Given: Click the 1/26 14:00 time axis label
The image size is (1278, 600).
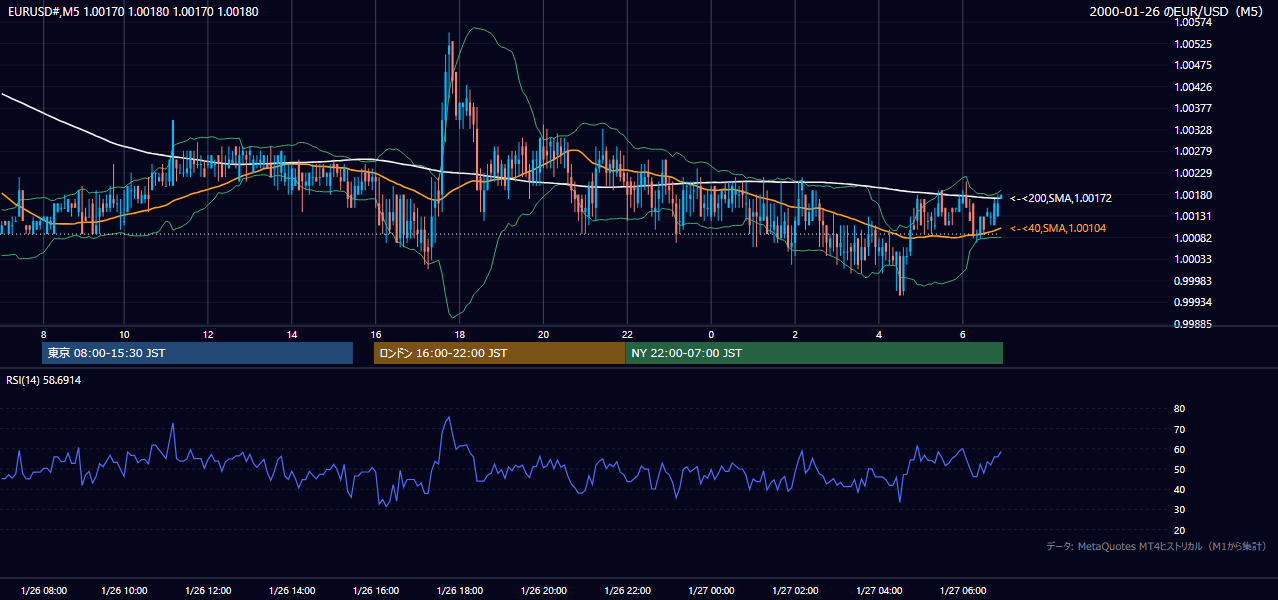Looking at the screenshot, I should [293, 591].
